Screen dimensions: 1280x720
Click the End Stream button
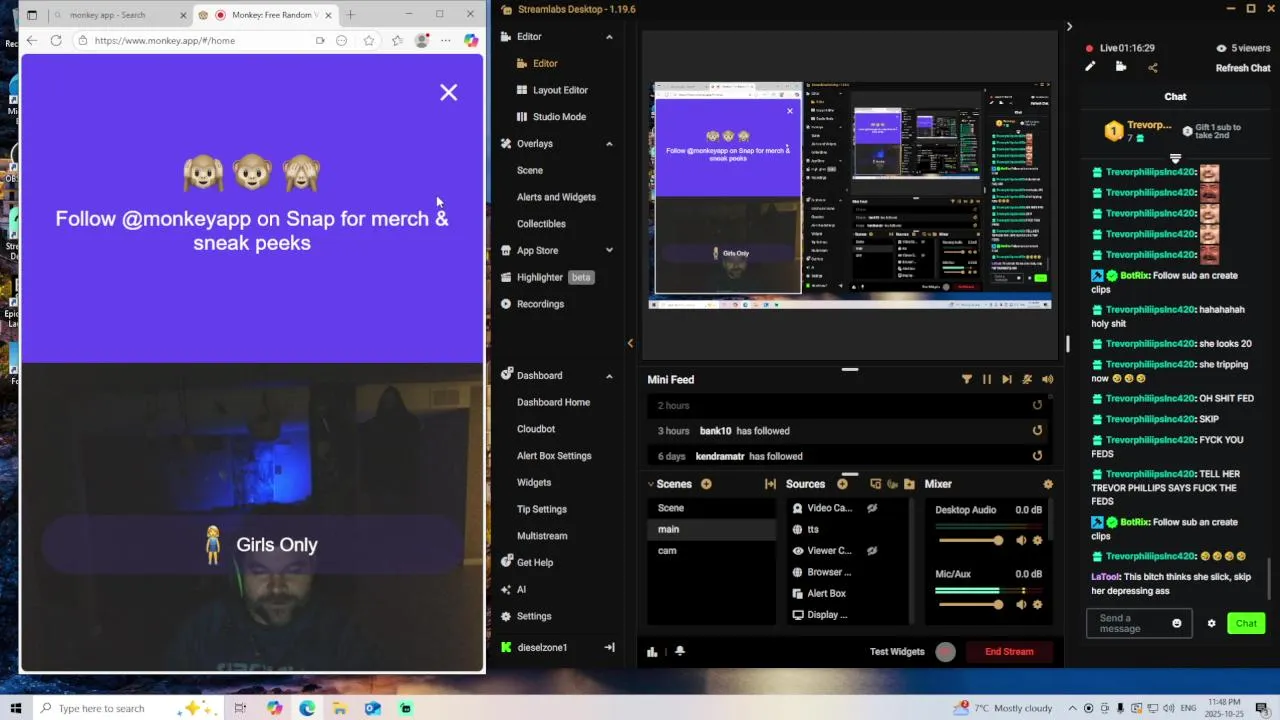click(1009, 652)
